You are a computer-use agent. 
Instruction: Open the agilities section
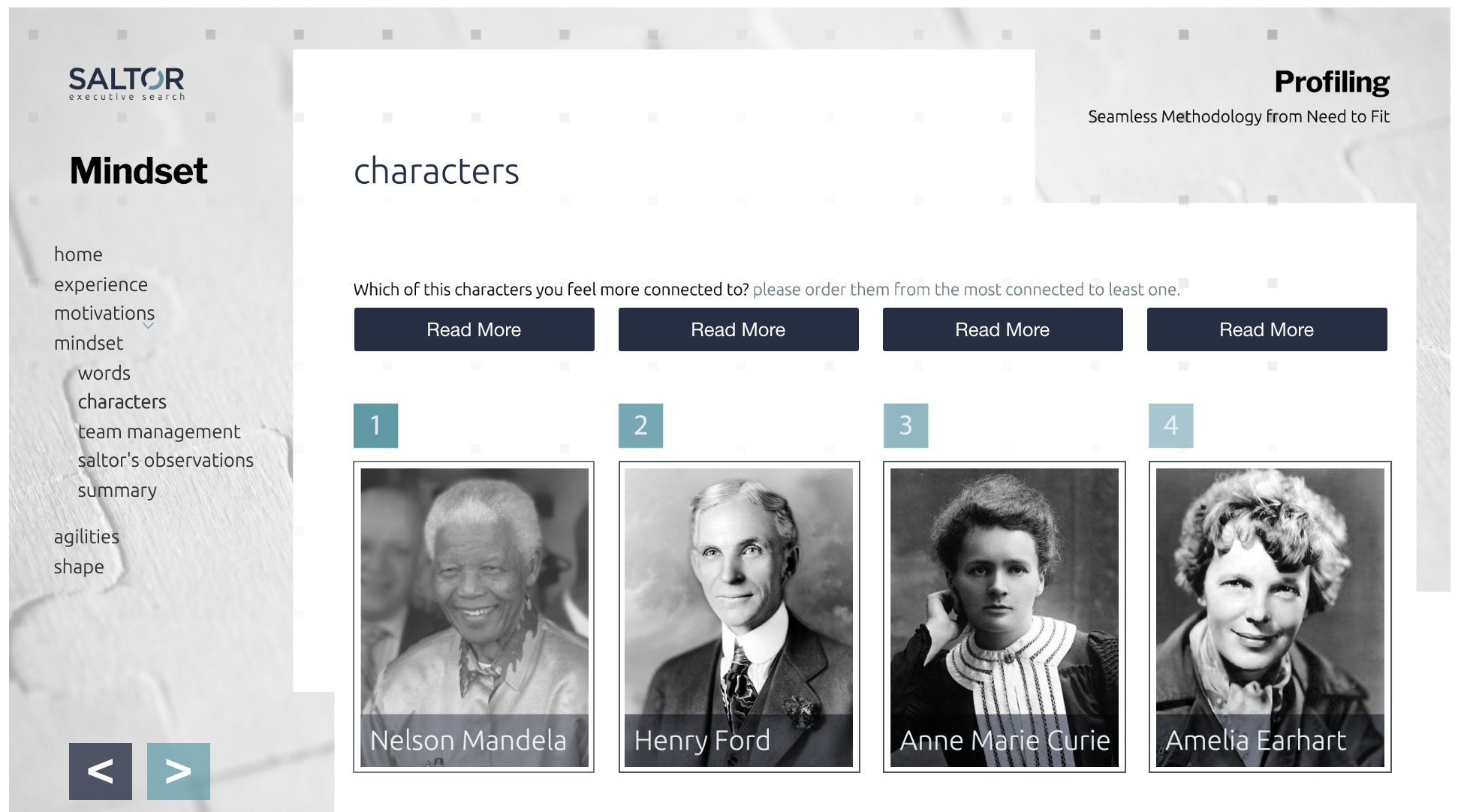click(86, 537)
